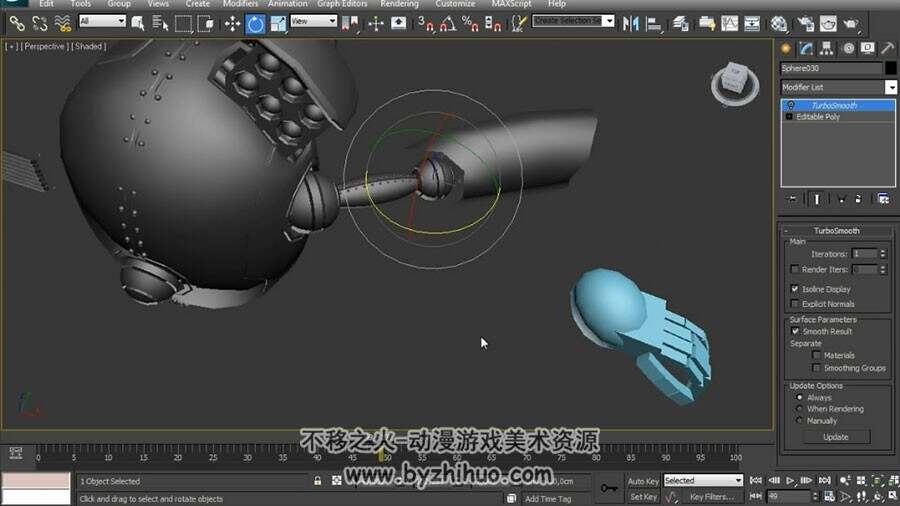This screenshot has width=900, height=506.
Task: Open the Animation menu
Action: tap(288, 4)
